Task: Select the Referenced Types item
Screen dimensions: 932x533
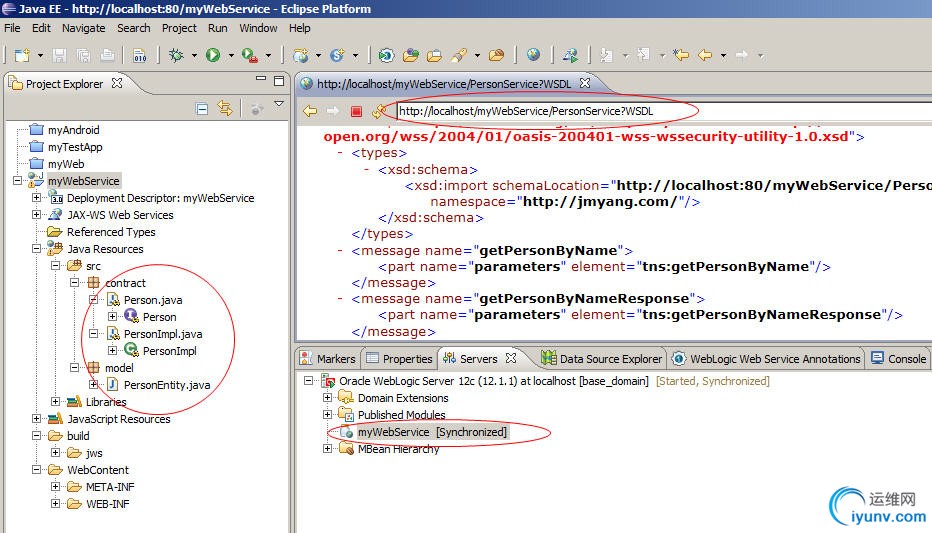Action: 111,232
